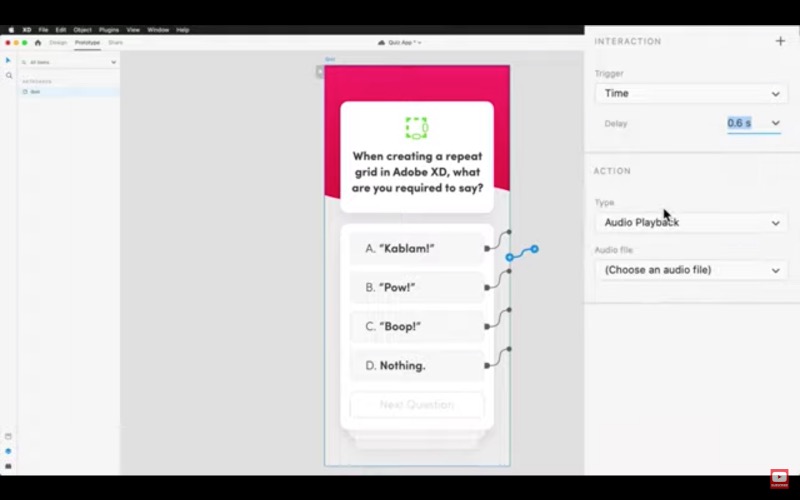Open the Trigger dropdown showing Time

tap(691, 93)
